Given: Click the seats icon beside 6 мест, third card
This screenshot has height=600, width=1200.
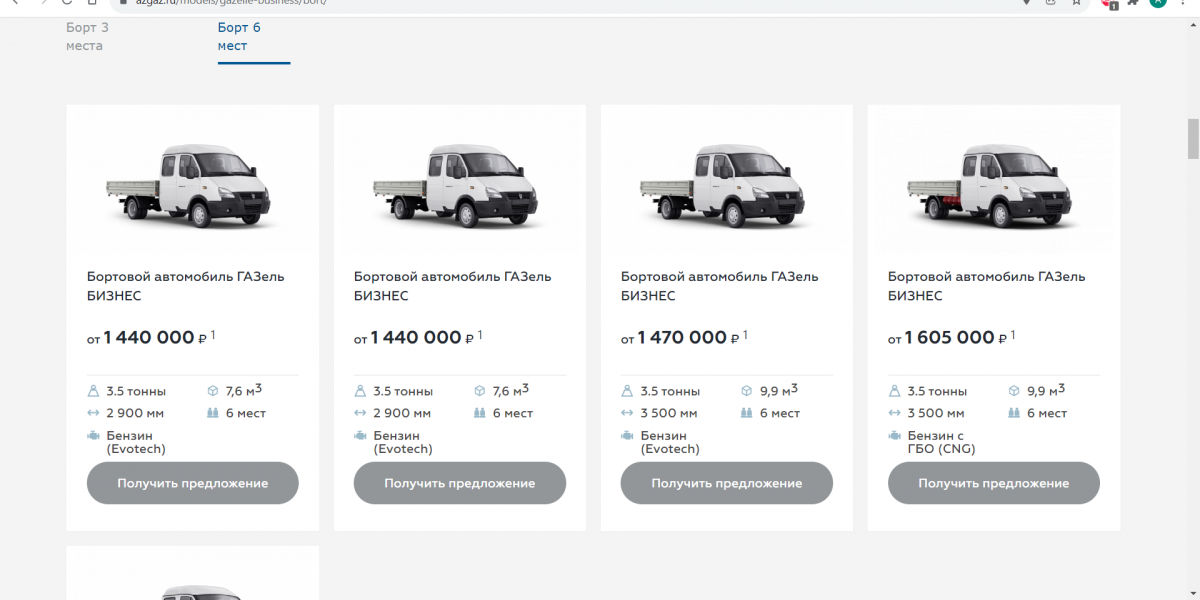Looking at the screenshot, I should [x=747, y=413].
